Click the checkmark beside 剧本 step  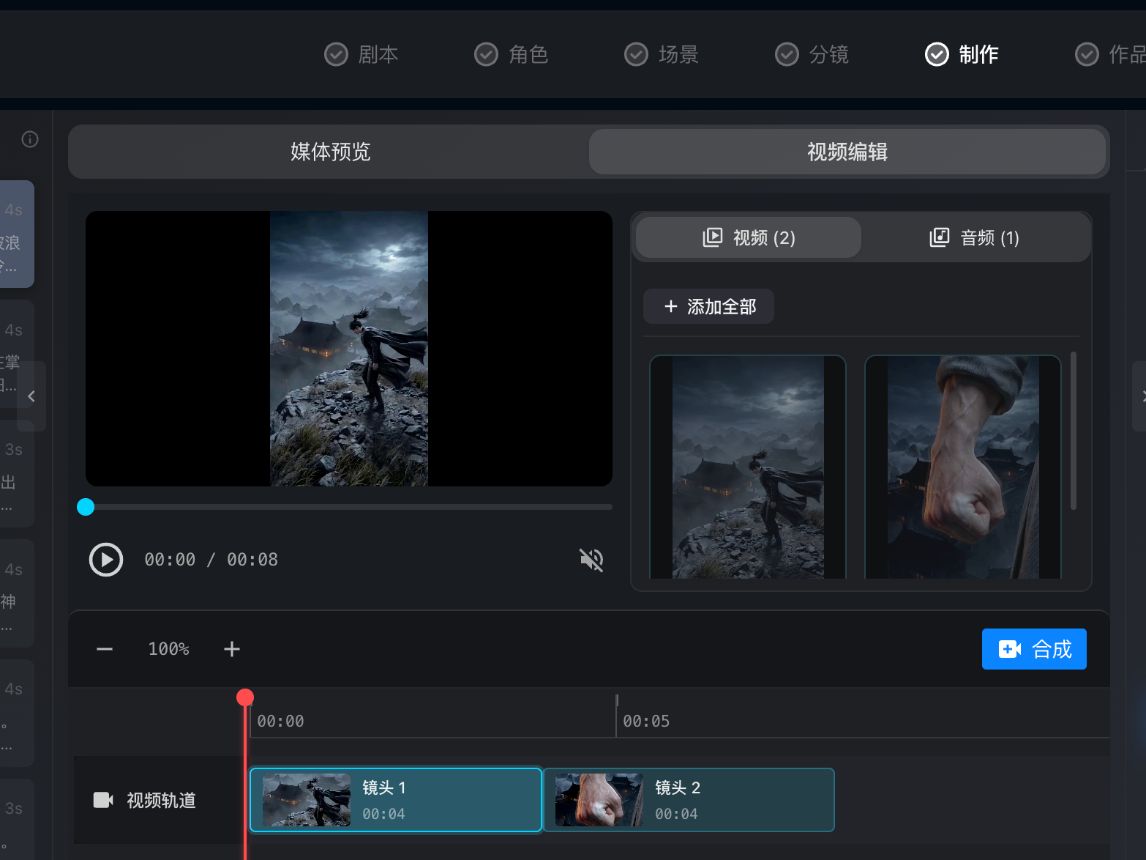click(x=336, y=54)
